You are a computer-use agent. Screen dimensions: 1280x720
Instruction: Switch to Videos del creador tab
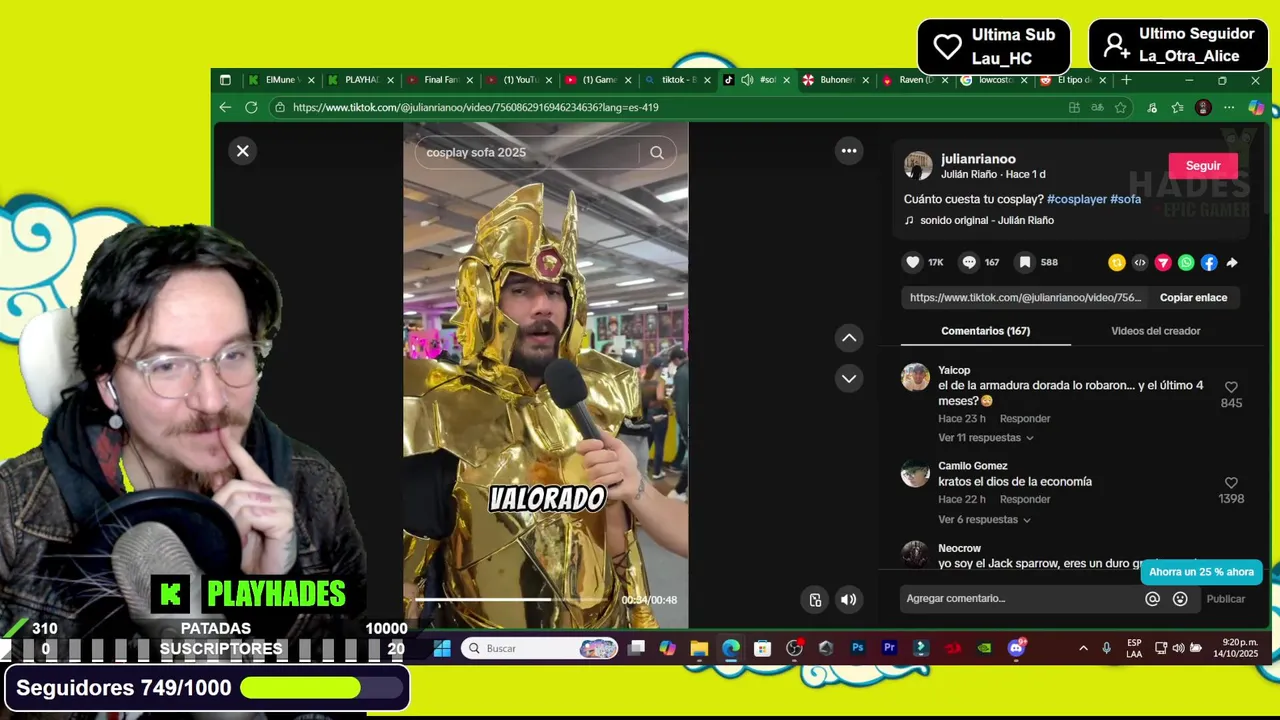pos(1155,331)
